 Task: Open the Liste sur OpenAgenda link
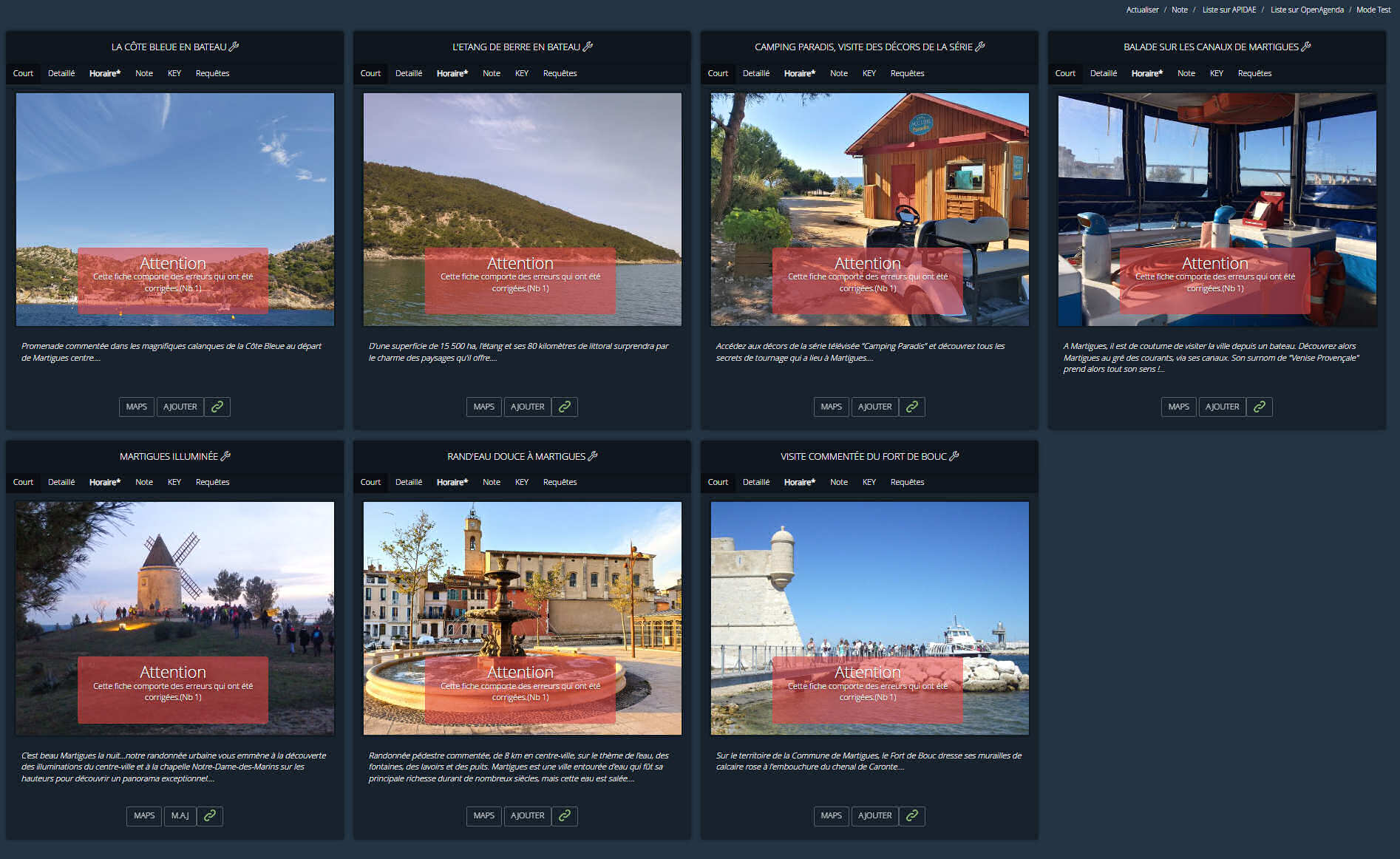[x=1308, y=10]
